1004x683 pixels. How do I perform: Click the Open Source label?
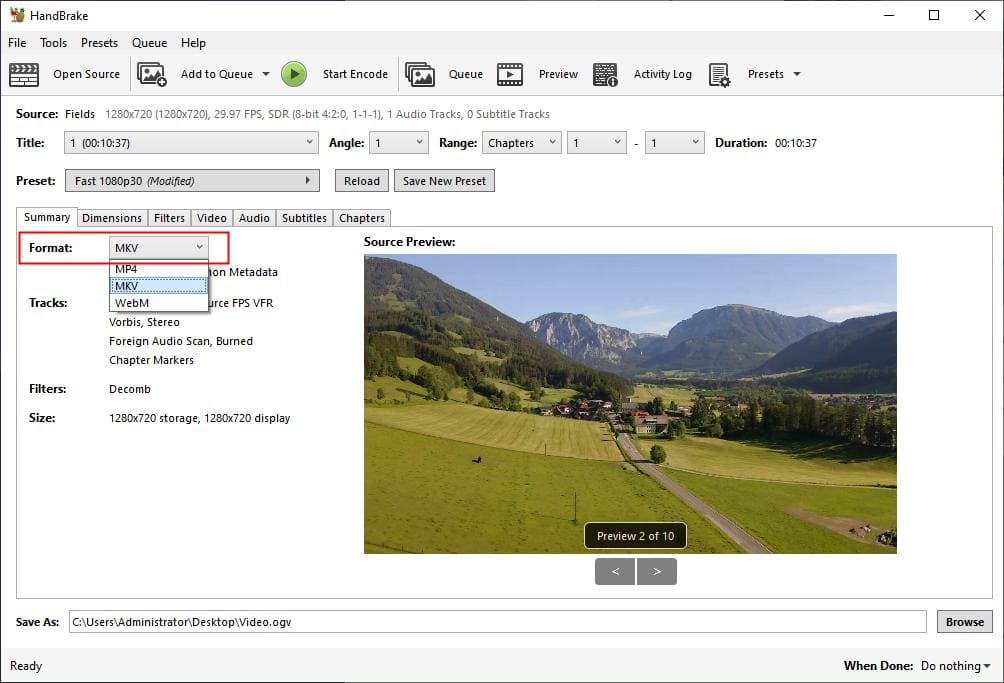pyautogui.click(x=86, y=74)
